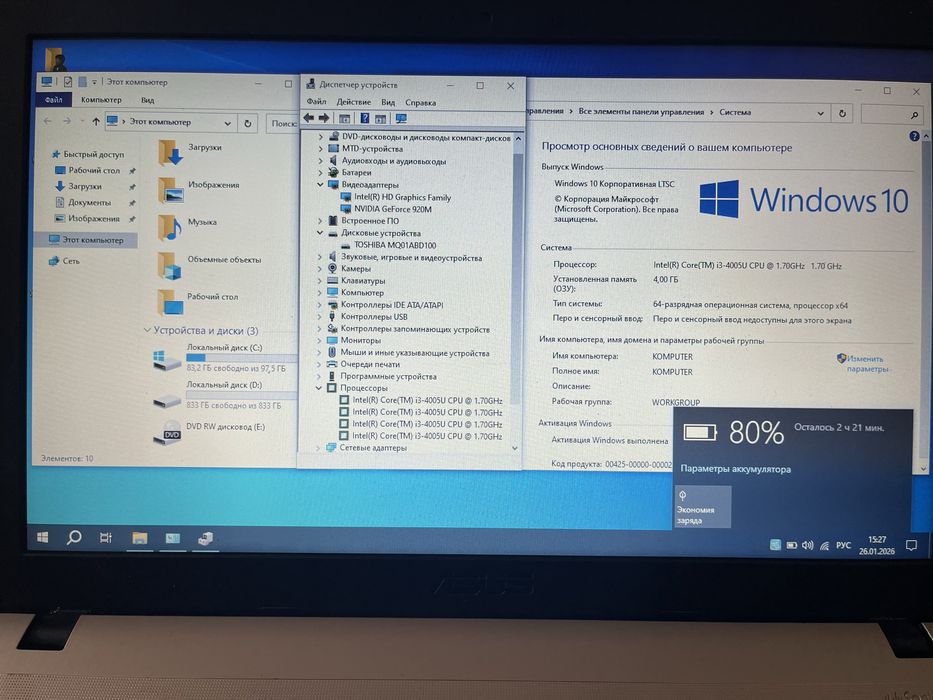Viewport: 933px width, 700px height.
Task: Select DVD RW дисковод (E:)
Action: click(x=209, y=432)
